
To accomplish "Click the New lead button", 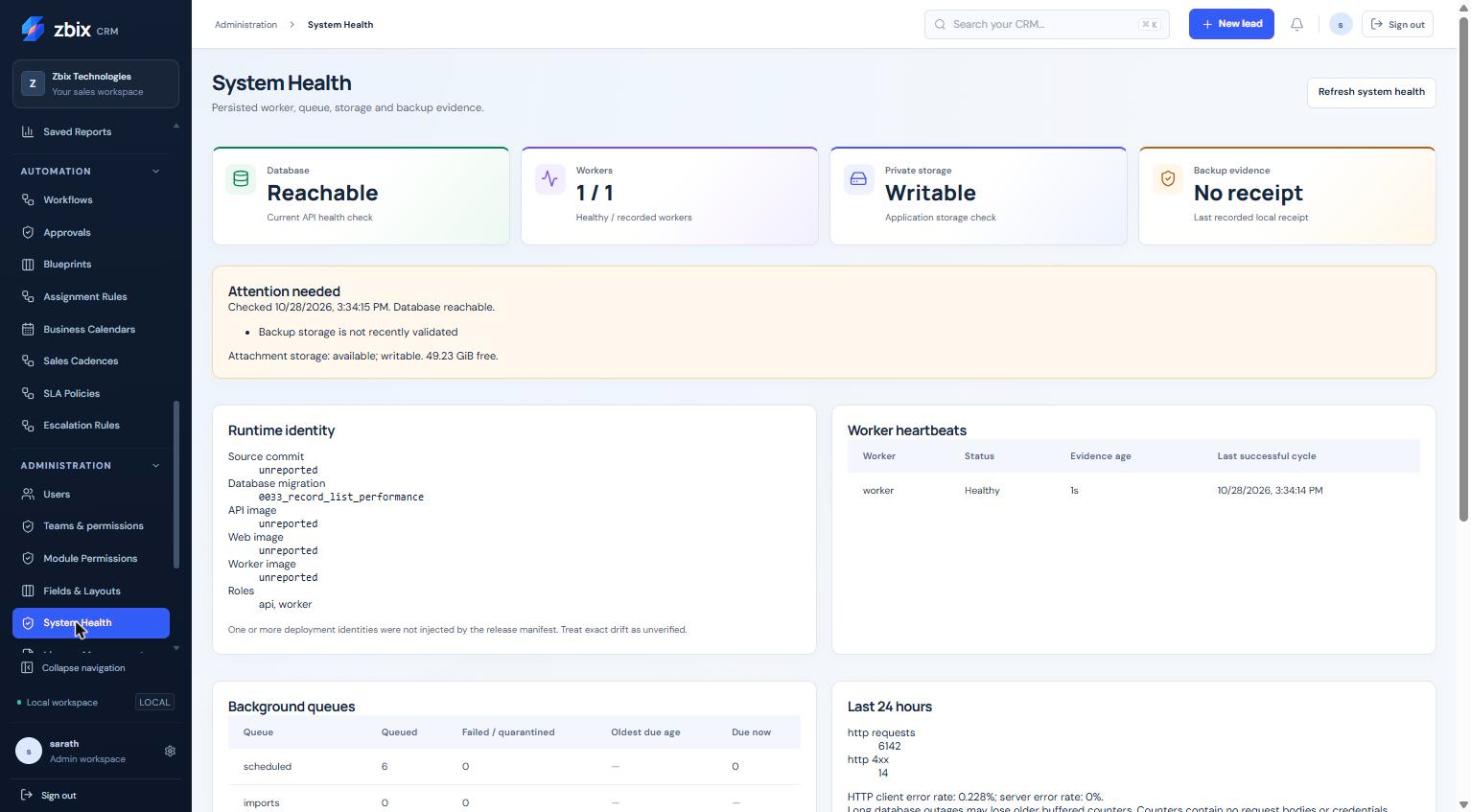I will coord(1231,24).
